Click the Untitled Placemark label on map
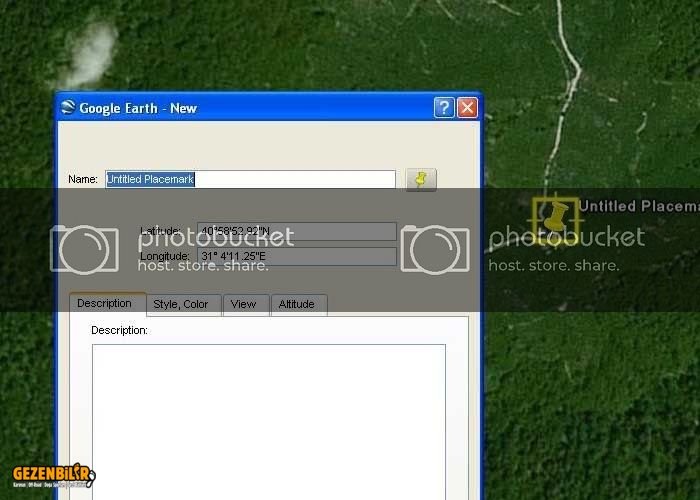 pos(639,206)
